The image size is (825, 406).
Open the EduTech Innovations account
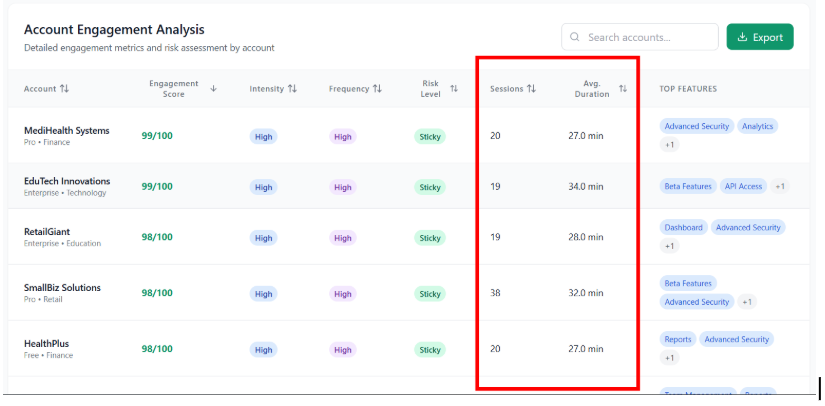pos(67,181)
